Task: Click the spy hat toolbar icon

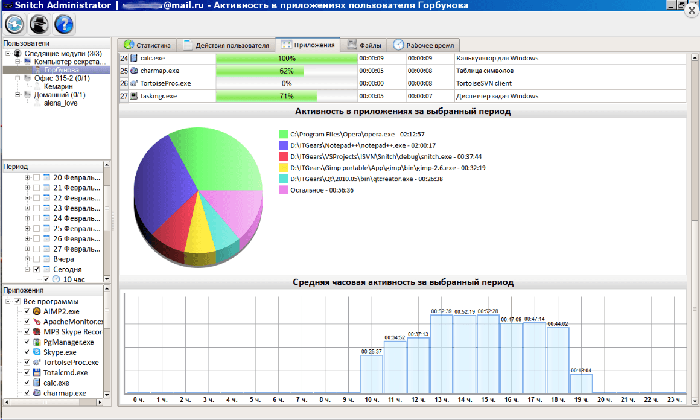Action: (x=39, y=24)
